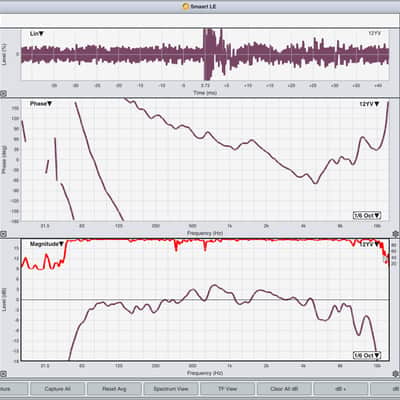Click the Capture All button
This screenshot has height=400, width=400.
tap(57, 389)
